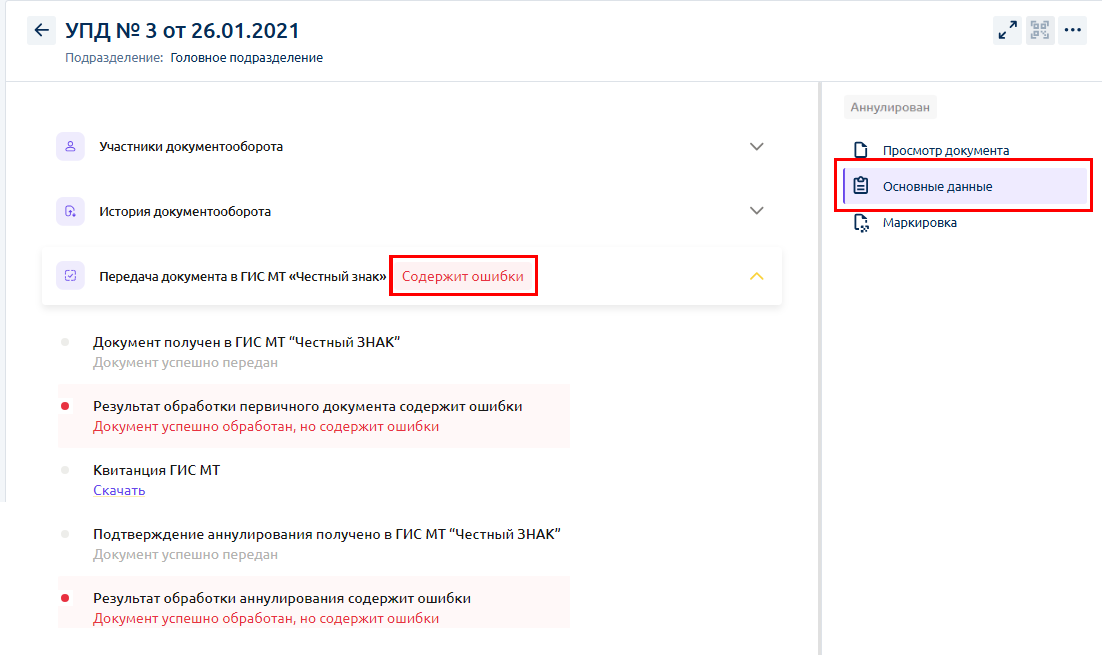Select Подтверждение аннулирования получено в ГИС МТ row
The width and height of the screenshot is (1102, 655).
[326, 534]
